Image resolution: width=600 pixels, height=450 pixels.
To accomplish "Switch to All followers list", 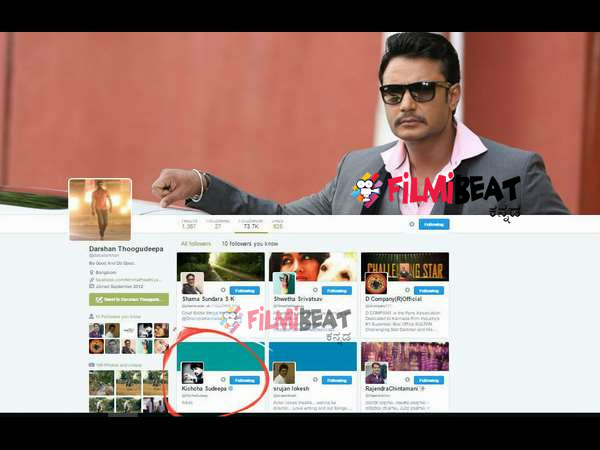I will [x=196, y=244].
